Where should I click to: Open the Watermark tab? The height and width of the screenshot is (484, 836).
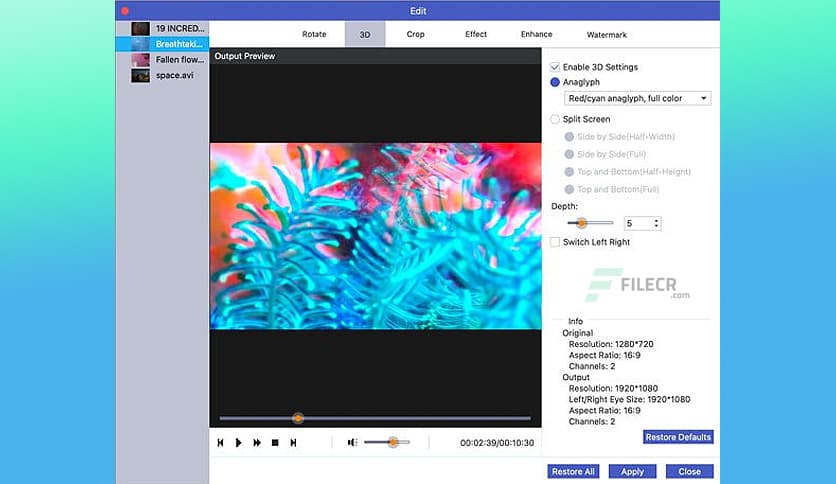tap(606, 35)
